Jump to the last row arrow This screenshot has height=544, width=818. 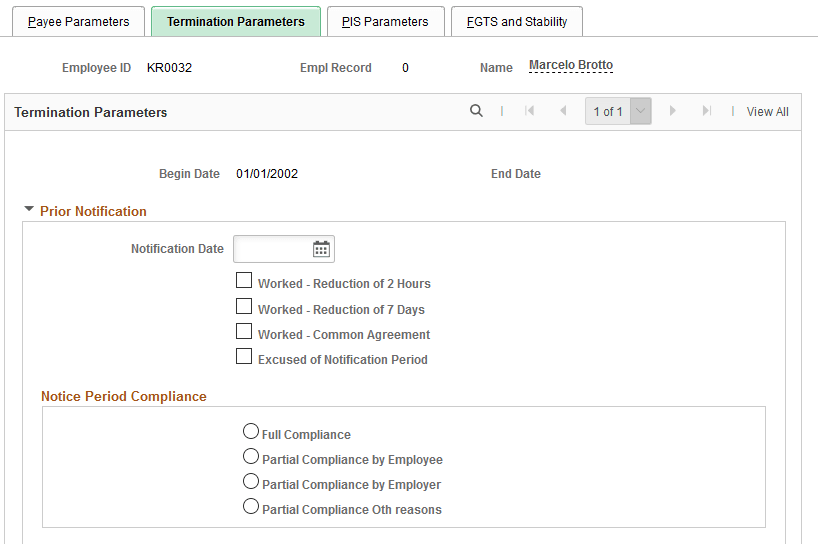pos(706,111)
